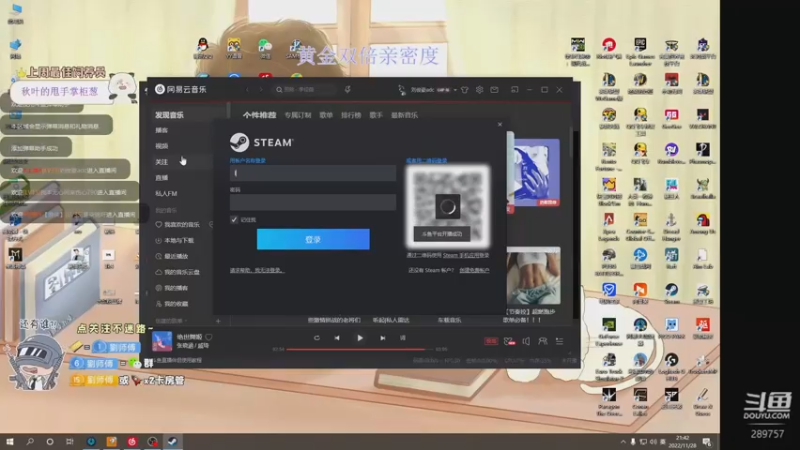Click the volume speaker icon

click(526, 341)
